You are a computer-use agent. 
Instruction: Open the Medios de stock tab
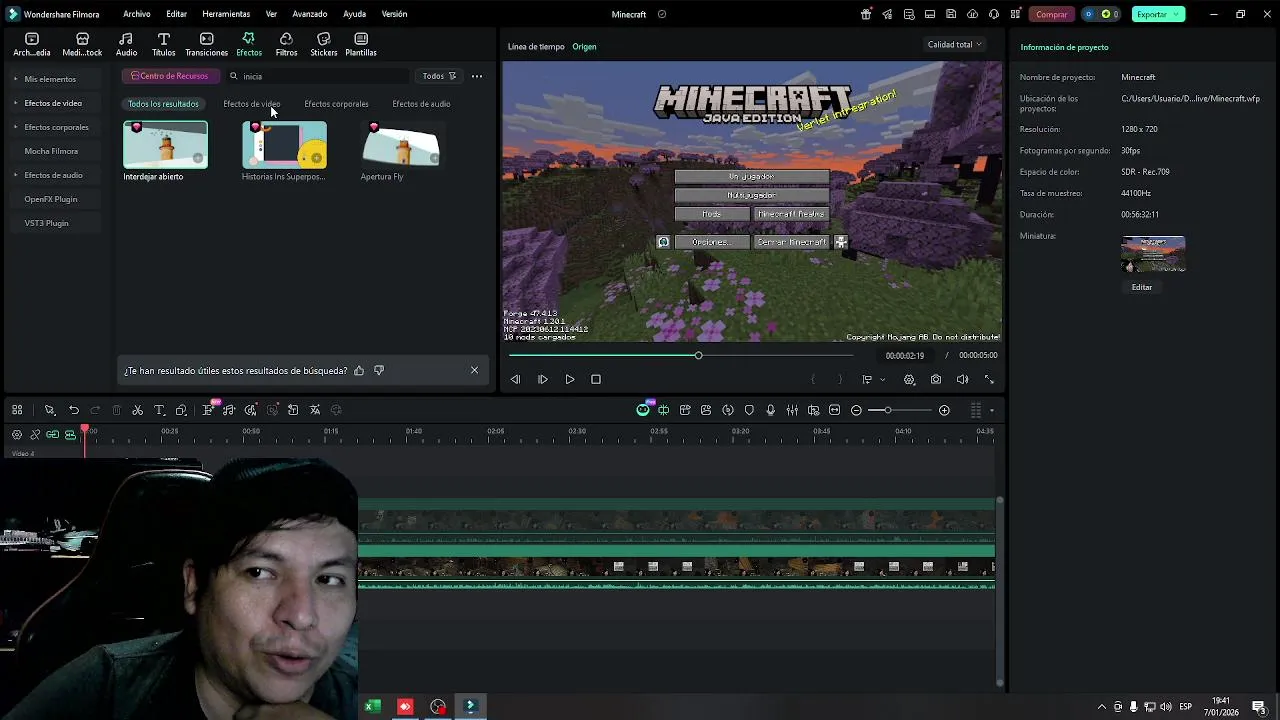(x=82, y=44)
